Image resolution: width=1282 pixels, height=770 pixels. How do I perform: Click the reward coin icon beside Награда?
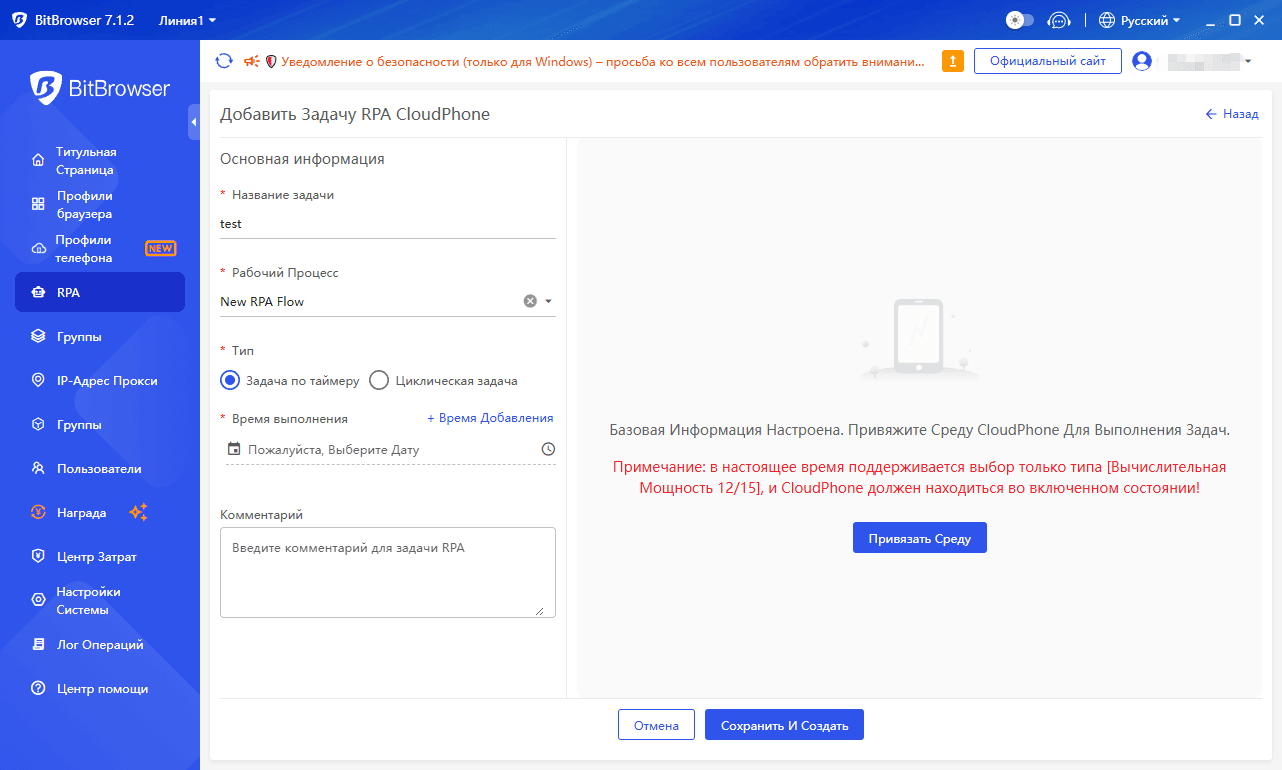[x=38, y=513]
